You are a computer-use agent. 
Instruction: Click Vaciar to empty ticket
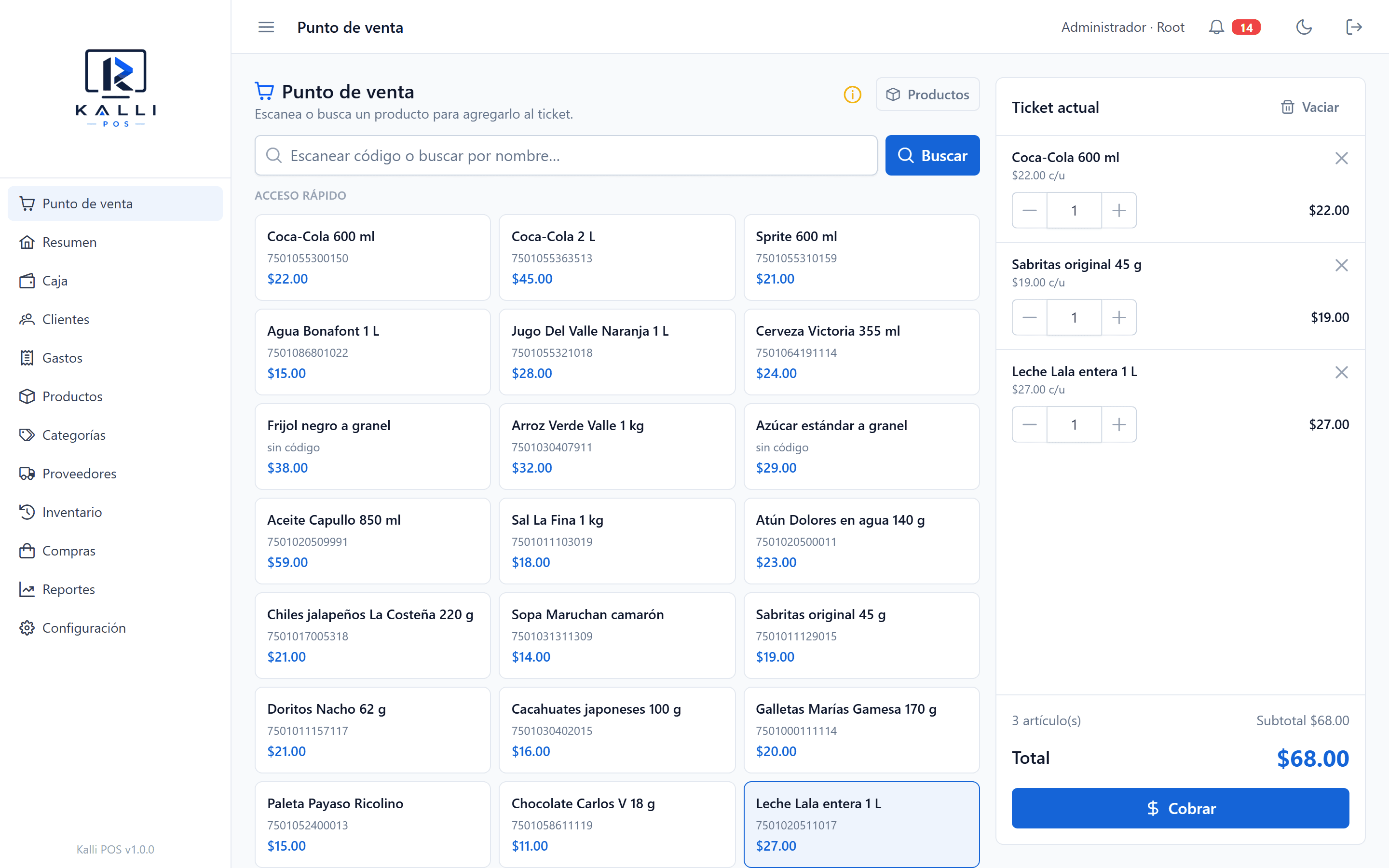(x=1310, y=107)
